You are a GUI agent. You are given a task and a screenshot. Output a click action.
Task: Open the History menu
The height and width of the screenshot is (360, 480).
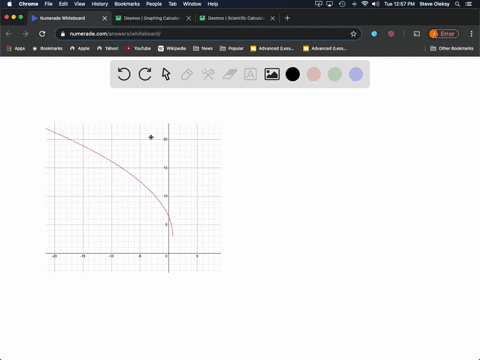click(x=100, y=4)
